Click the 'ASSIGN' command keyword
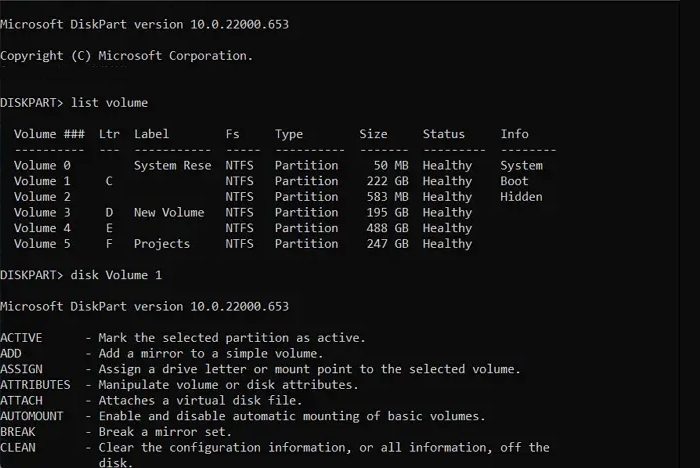 point(21,369)
